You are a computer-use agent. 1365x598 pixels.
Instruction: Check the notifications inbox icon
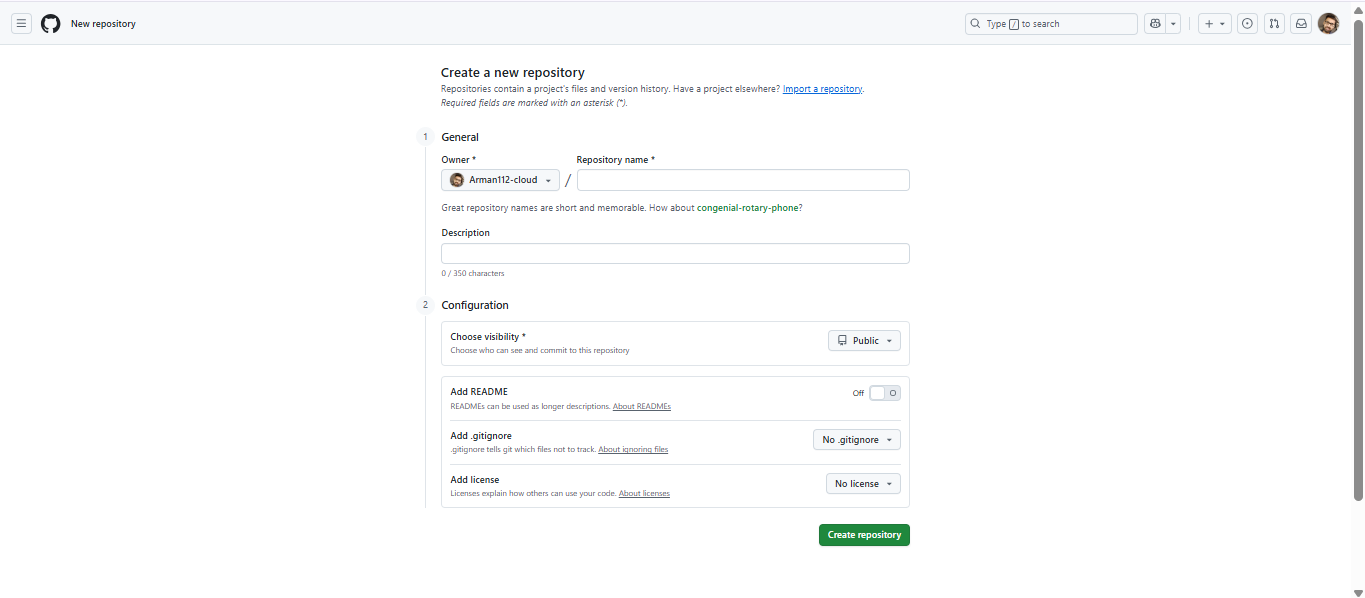(1301, 23)
